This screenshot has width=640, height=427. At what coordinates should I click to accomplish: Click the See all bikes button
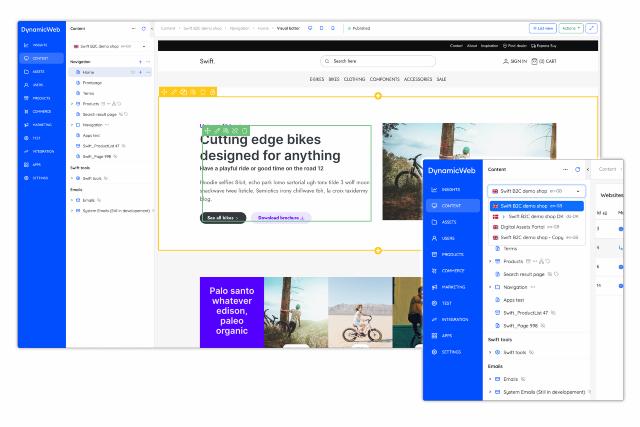pos(222,217)
